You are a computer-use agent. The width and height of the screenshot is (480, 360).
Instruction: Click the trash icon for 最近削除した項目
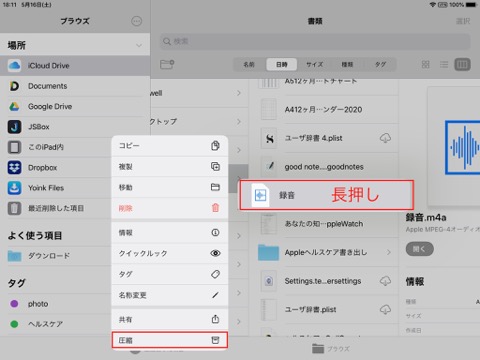14,208
